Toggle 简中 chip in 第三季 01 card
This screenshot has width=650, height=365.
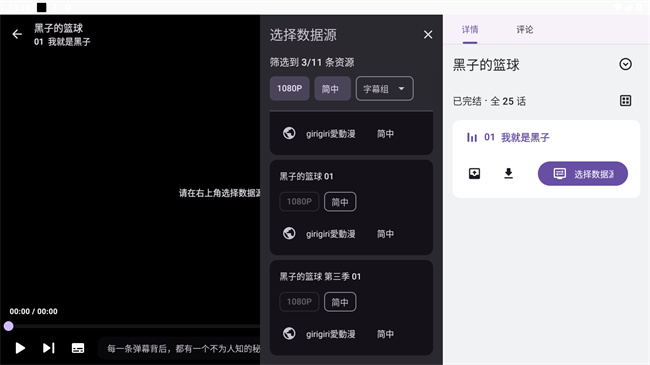[340, 302]
